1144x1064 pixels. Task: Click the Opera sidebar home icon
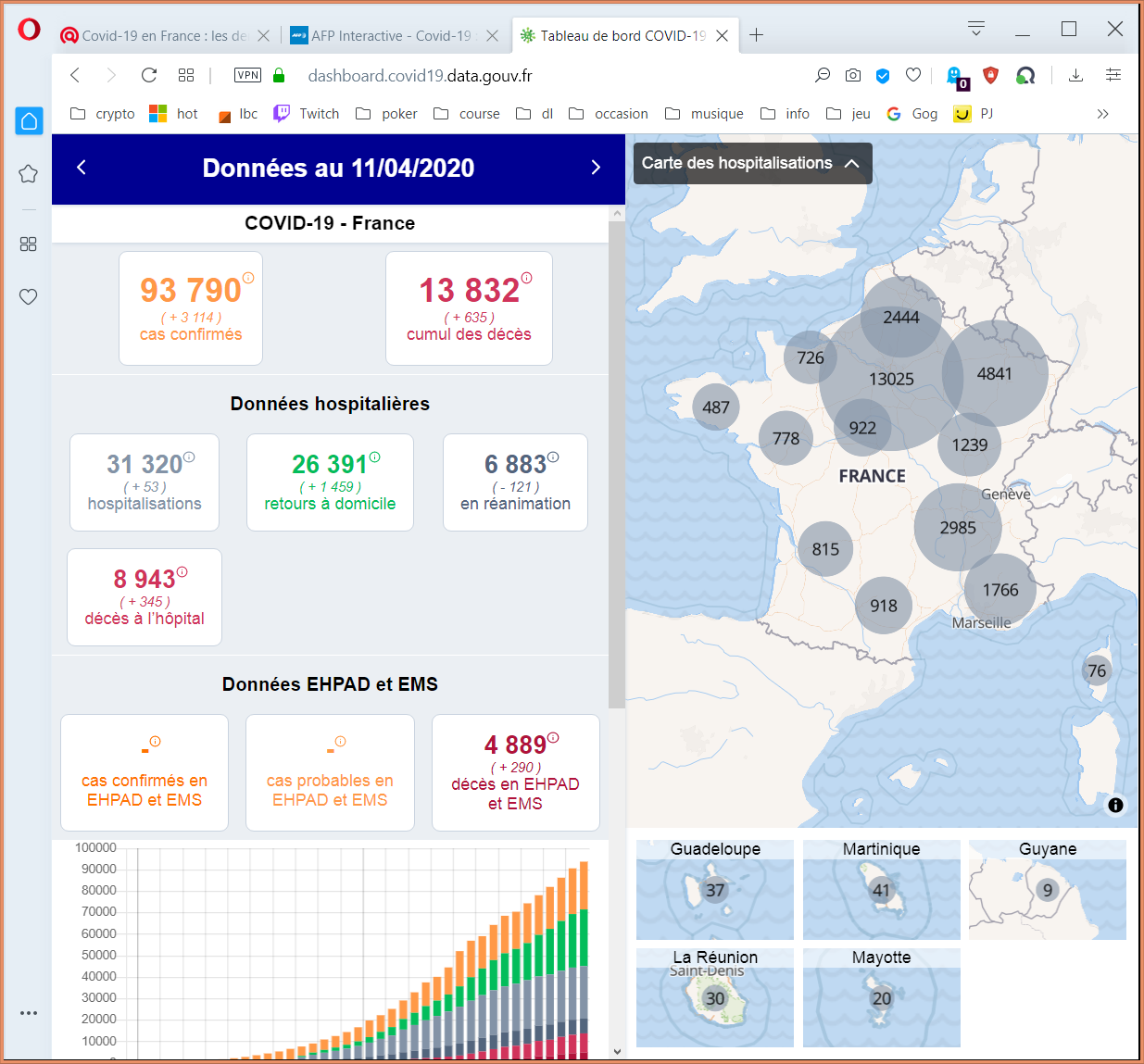(29, 120)
